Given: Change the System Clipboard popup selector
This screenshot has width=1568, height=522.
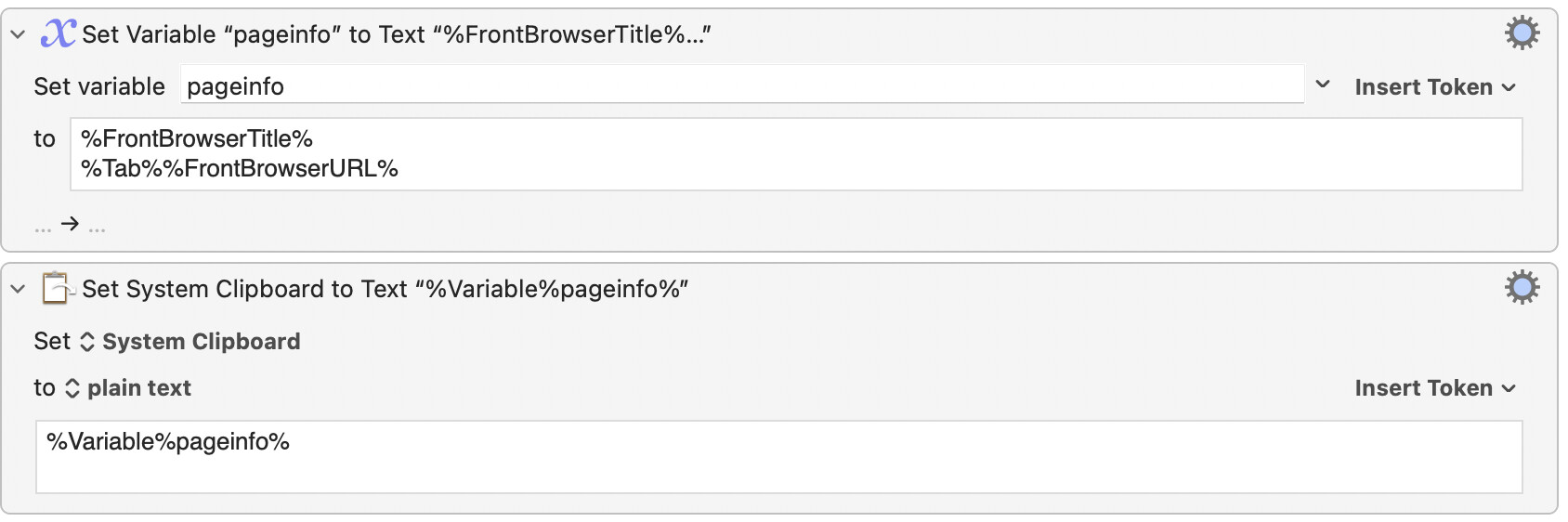Looking at the screenshot, I should (189, 342).
